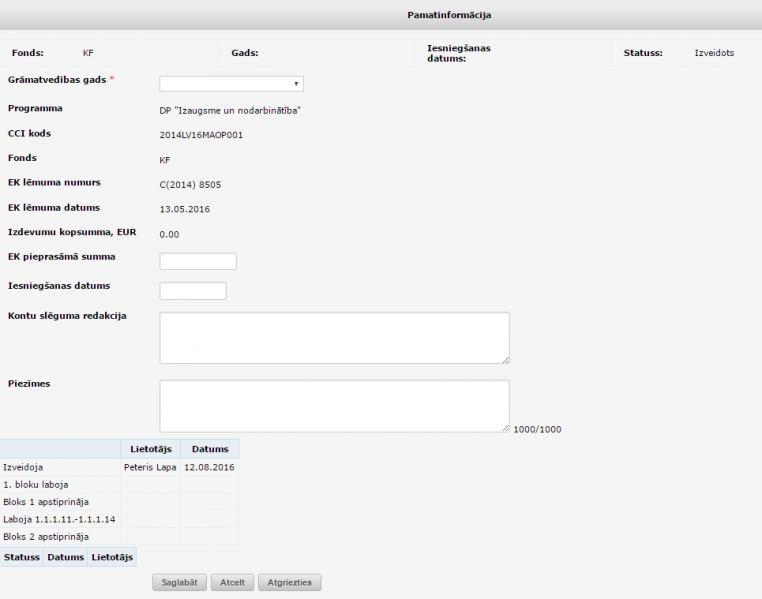Click the Datums header beside the Statuss header
Viewport: 762px width, 599px height.
(65, 557)
